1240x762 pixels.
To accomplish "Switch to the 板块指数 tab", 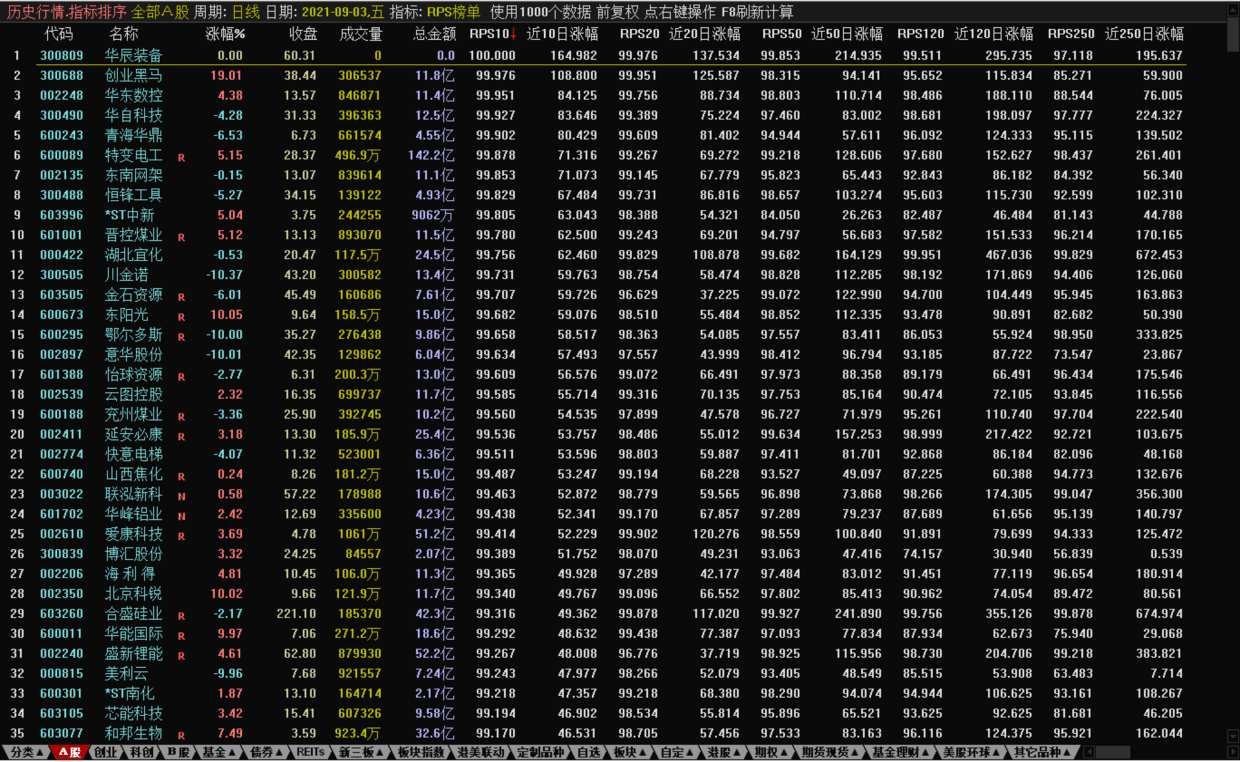I will tap(420, 752).
